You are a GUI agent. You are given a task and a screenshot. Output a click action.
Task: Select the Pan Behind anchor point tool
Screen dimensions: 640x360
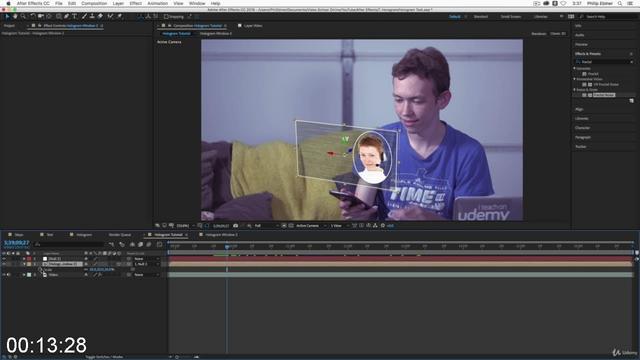coord(49,16)
